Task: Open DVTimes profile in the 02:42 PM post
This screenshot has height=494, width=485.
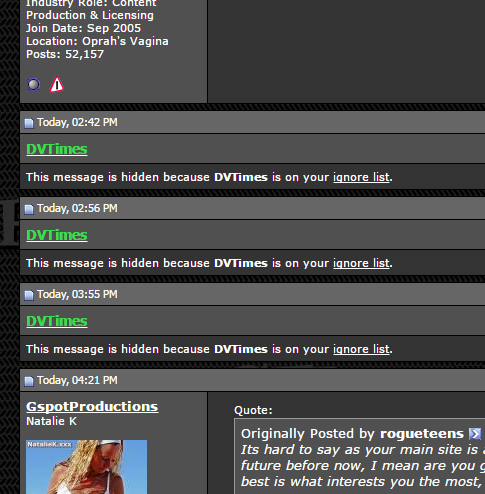Action: pyautogui.click(x=57, y=149)
